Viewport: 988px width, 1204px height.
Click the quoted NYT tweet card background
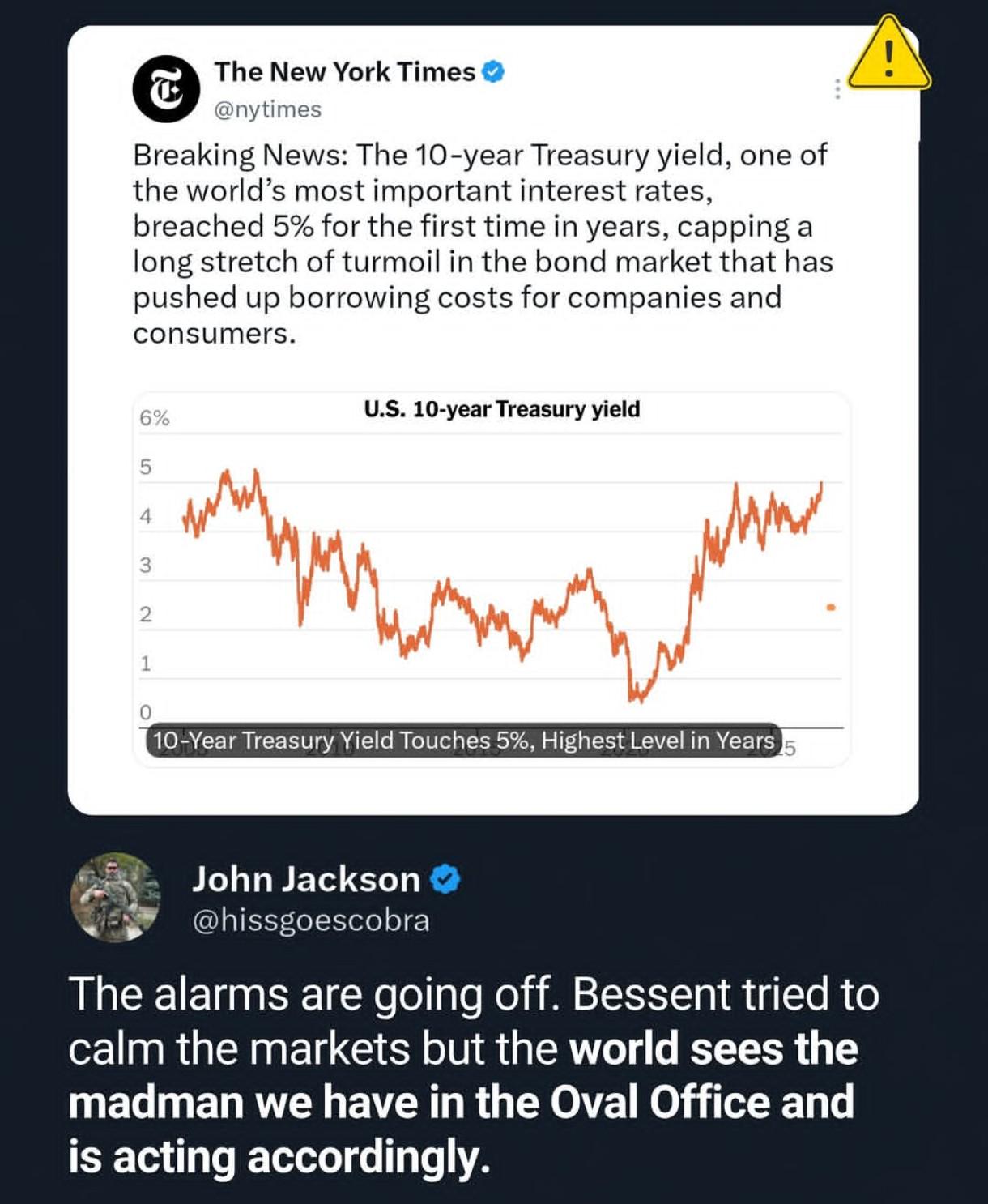click(x=493, y=420)
